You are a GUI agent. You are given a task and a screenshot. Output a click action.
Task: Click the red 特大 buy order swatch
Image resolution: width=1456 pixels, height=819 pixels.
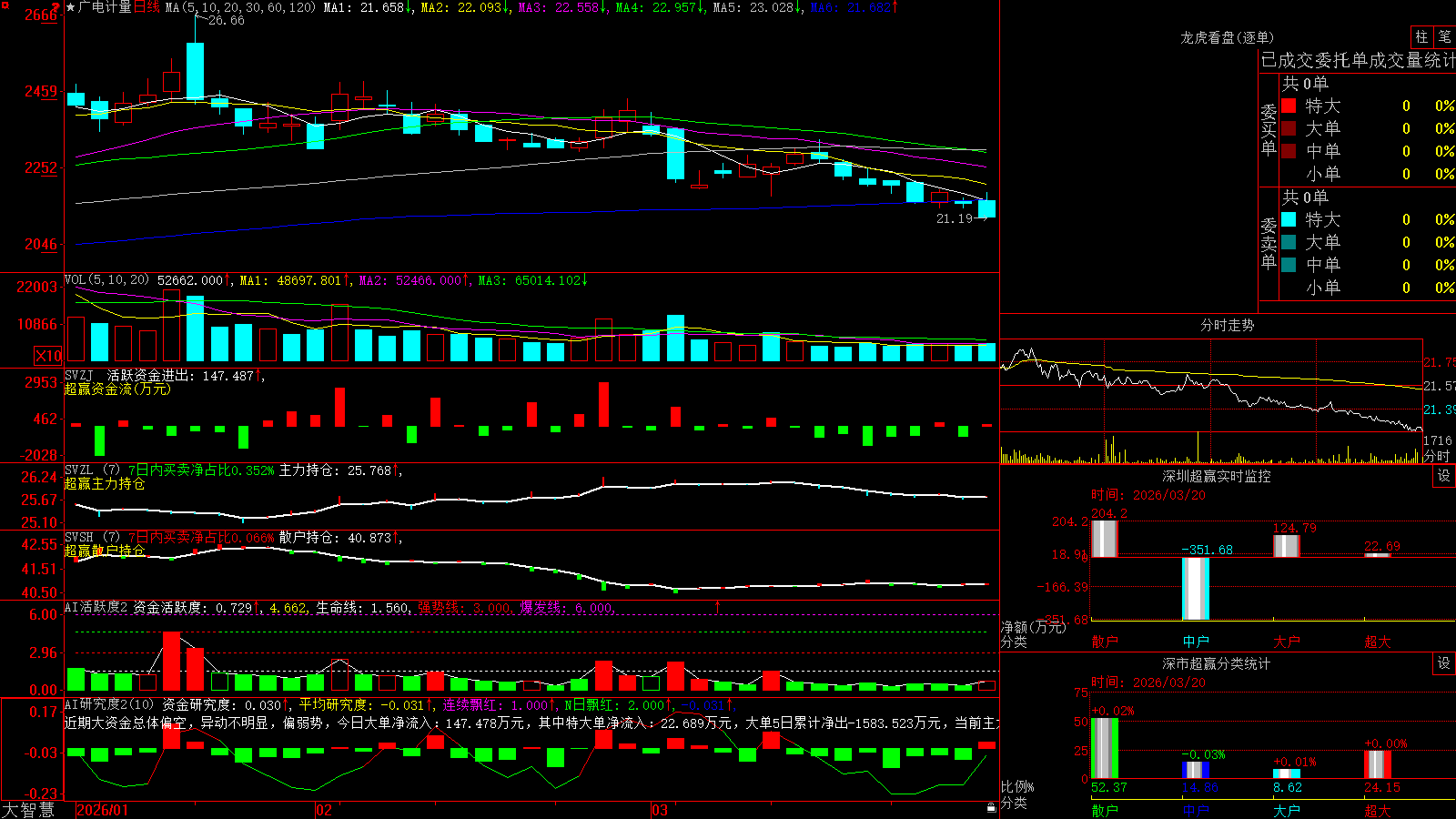coord(1289,106)
